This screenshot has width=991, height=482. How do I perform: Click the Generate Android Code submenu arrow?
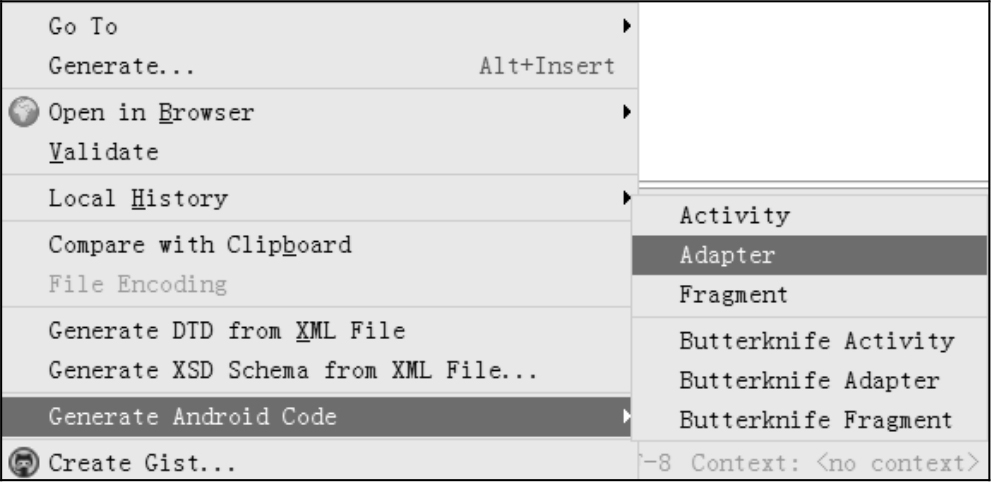(x=627, y=416)
